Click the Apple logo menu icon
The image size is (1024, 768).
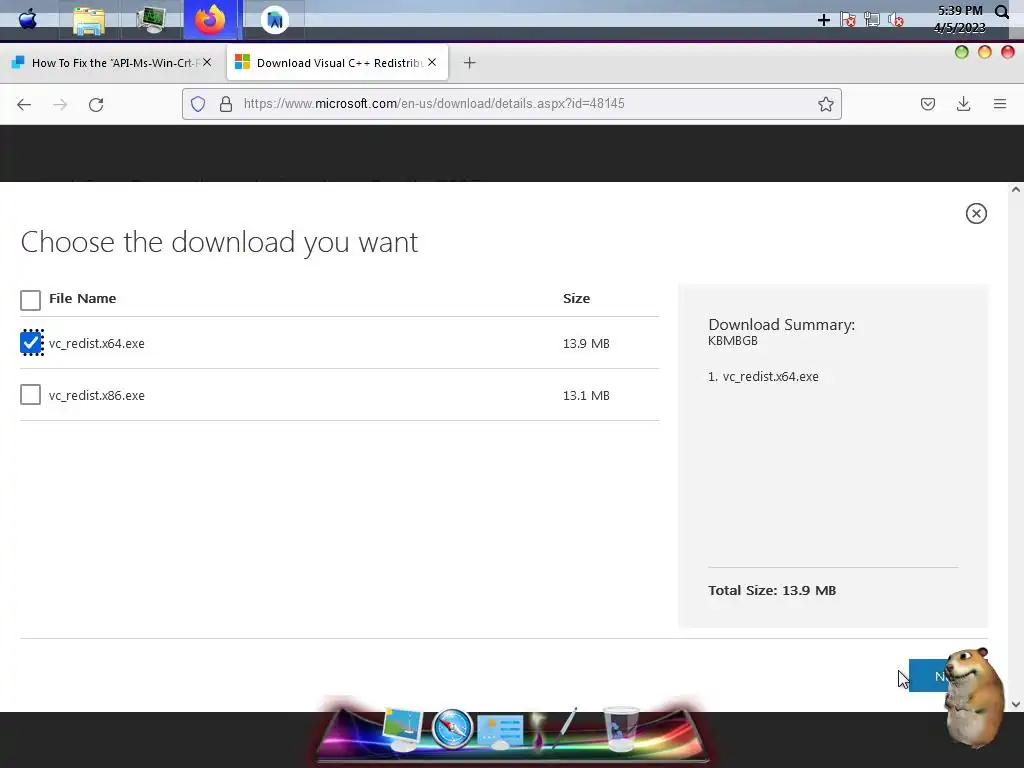(x=27, y=20)
